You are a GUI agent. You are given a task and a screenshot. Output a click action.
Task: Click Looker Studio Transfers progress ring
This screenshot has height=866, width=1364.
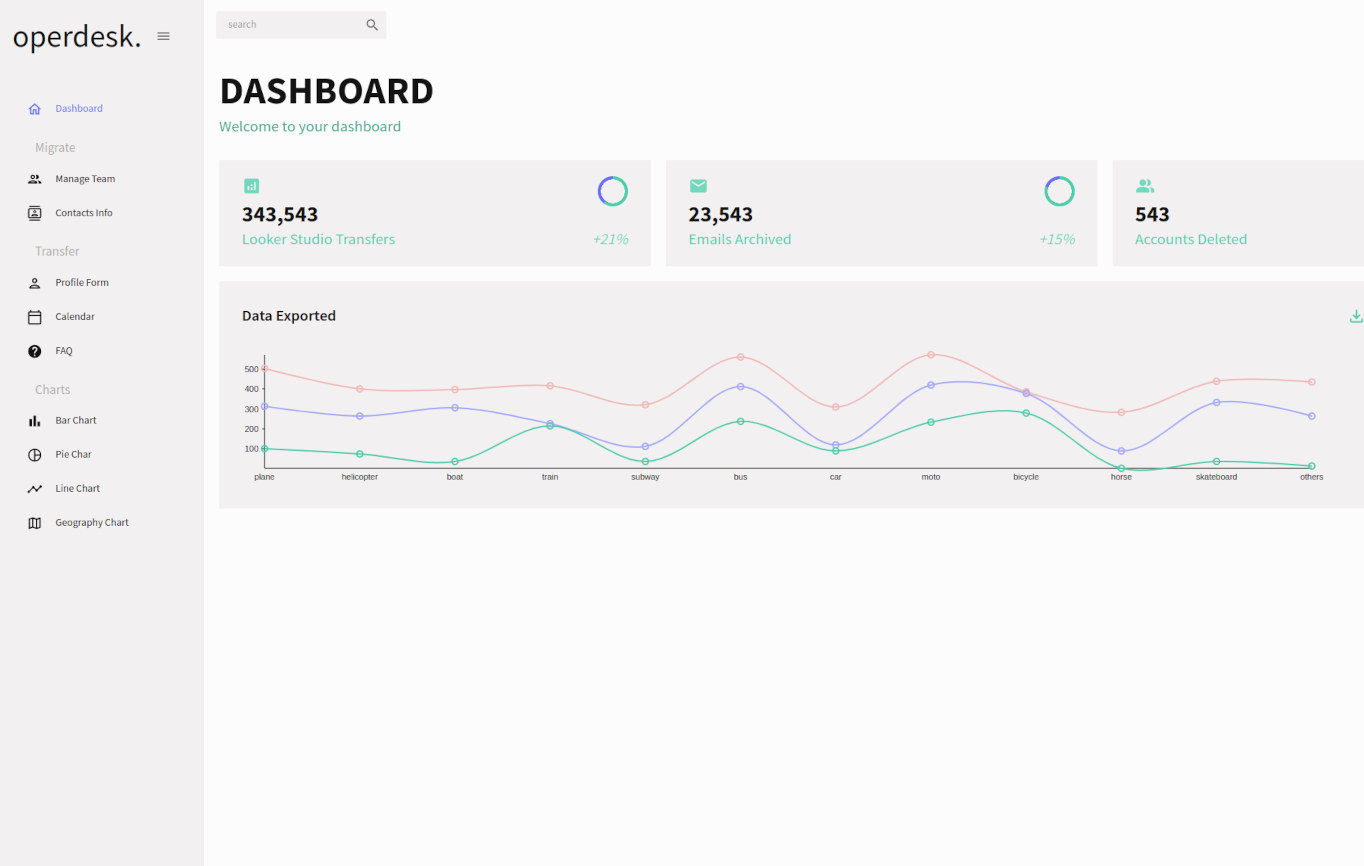(613, 191)
